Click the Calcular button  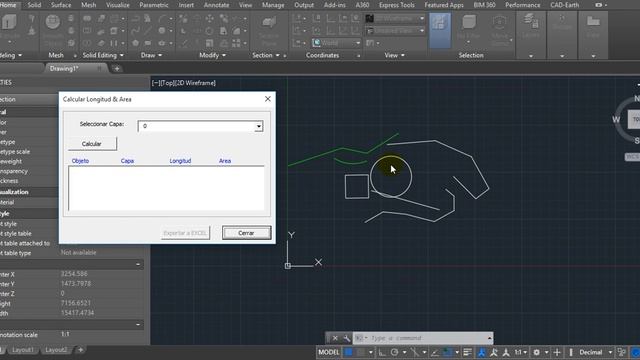tap(92, 144)
